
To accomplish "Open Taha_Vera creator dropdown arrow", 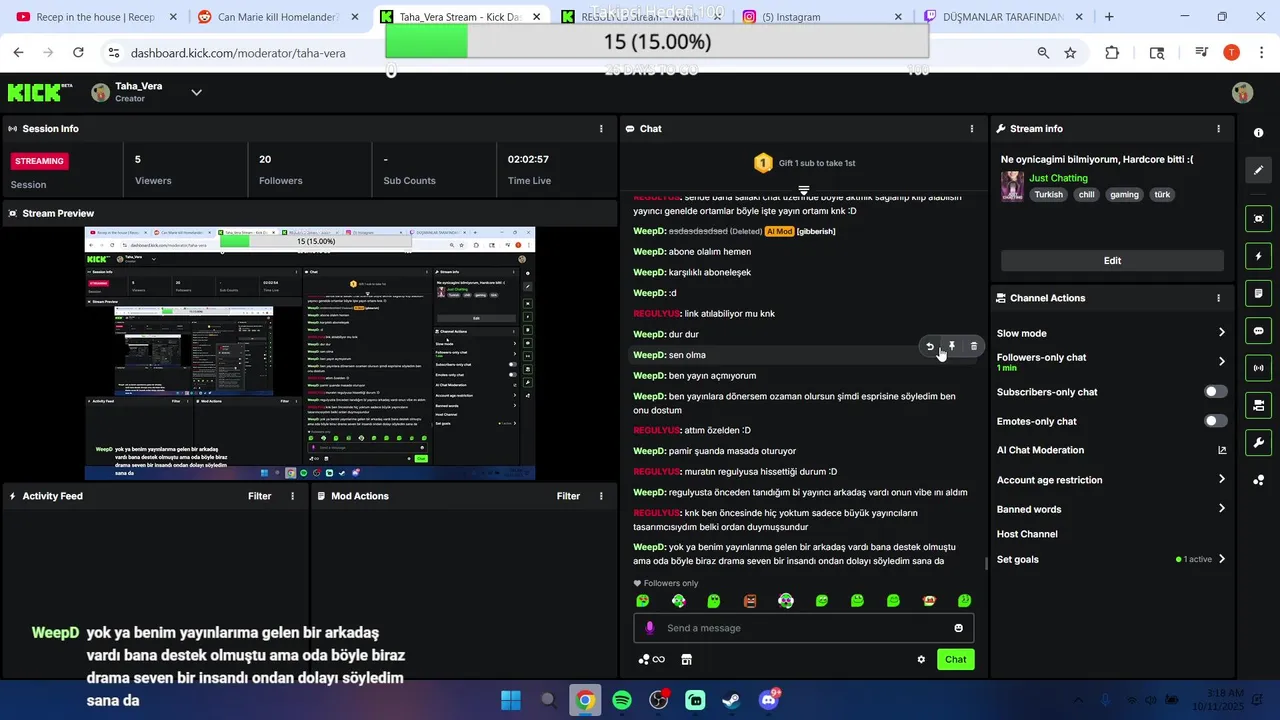I will click(197, 93).
